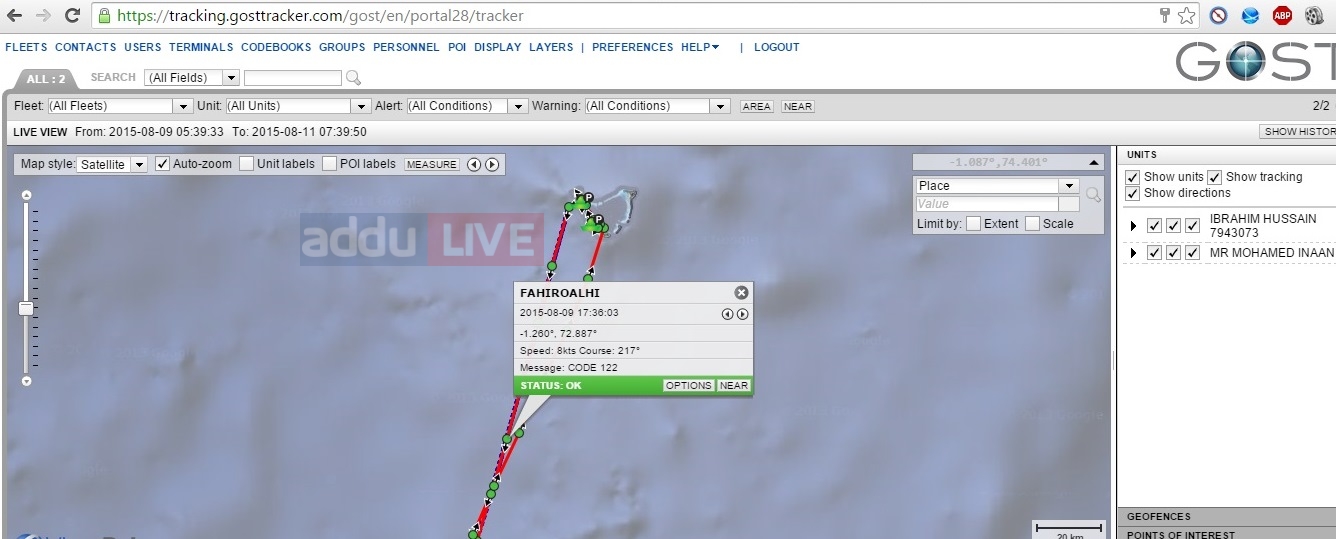Open the PREFERENCES menu
Image resolution: width=1336 pixels, height=539 pixels.
pos(632,47)
